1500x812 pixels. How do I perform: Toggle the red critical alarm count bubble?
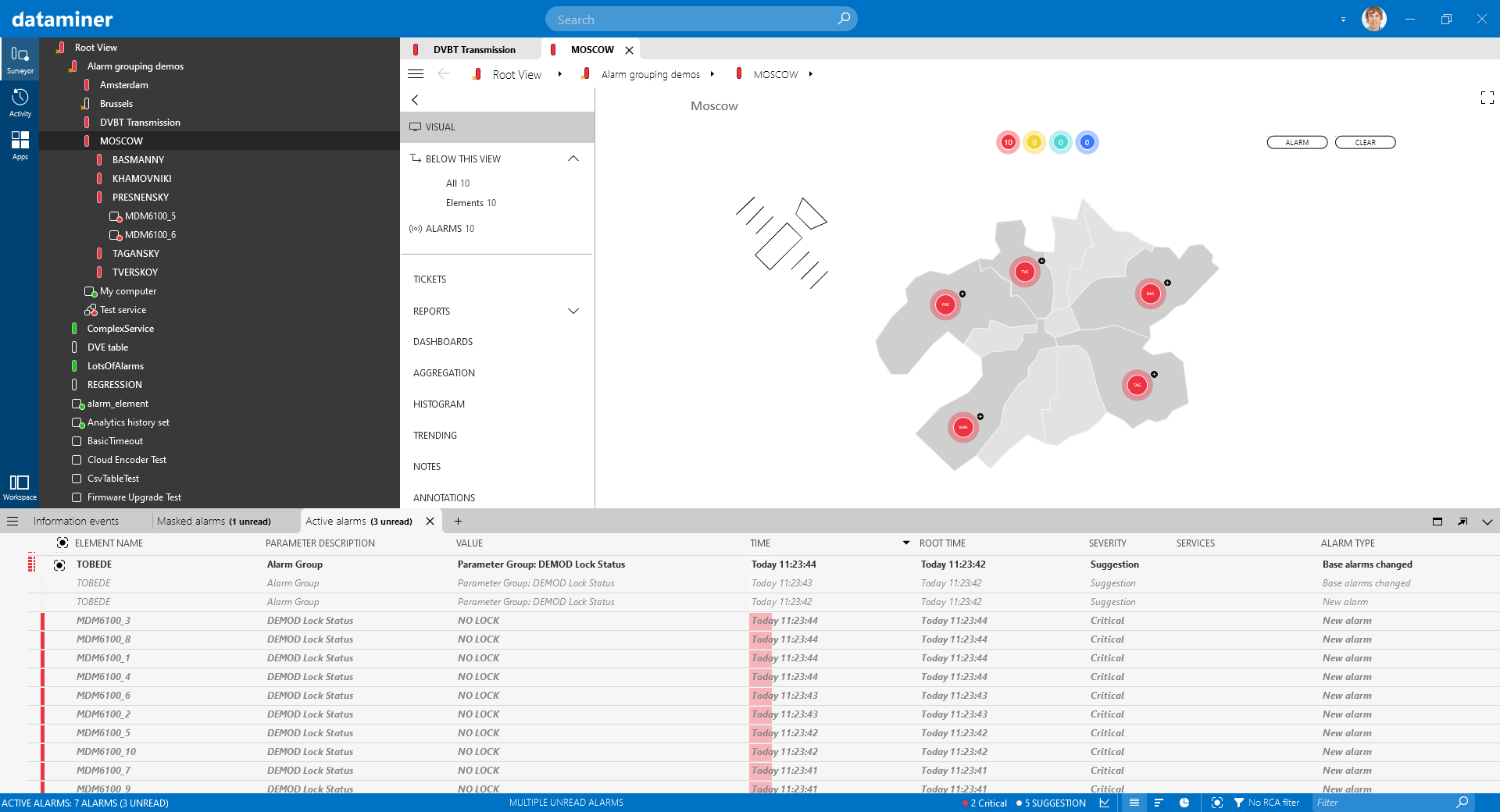pos(1008,142)
